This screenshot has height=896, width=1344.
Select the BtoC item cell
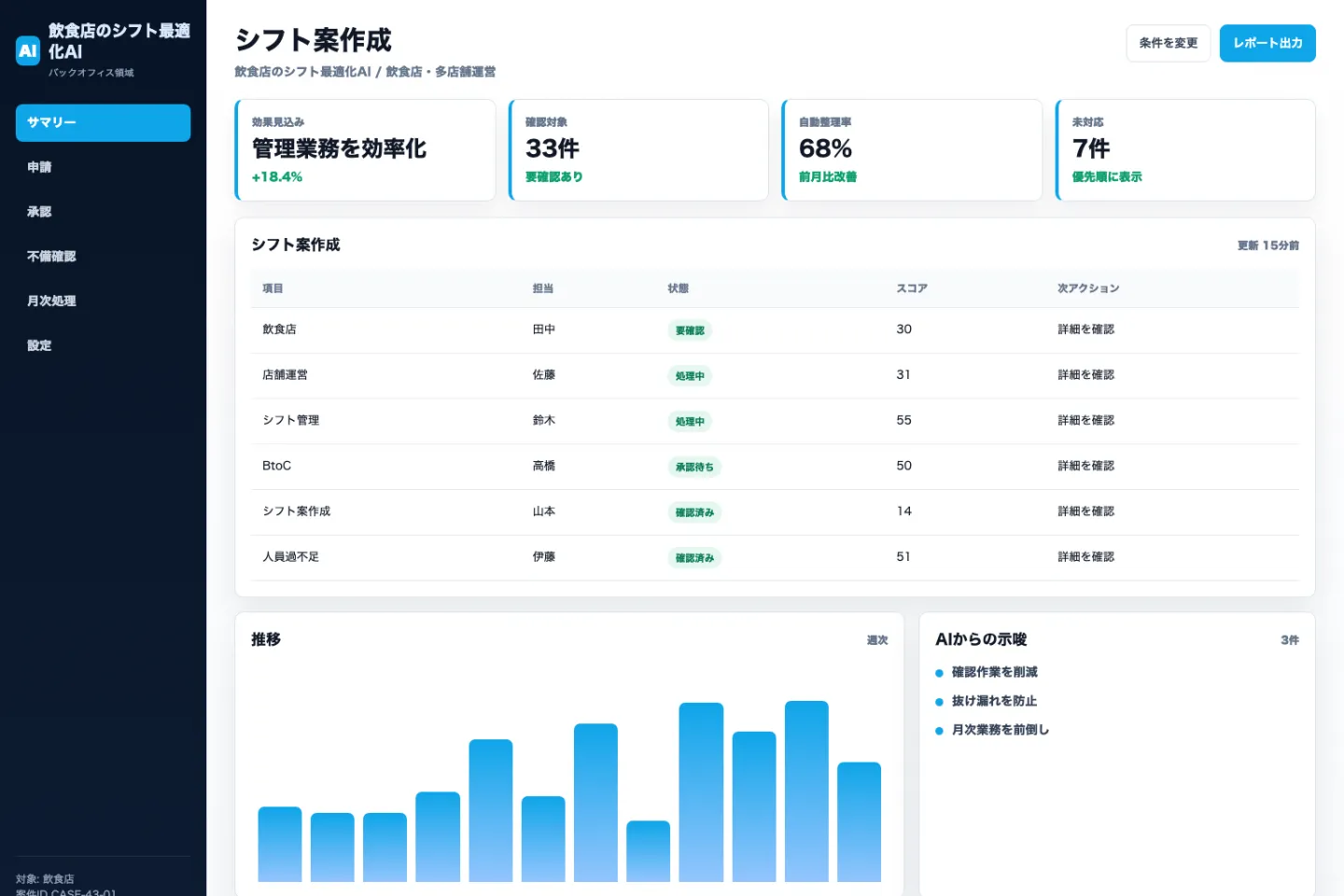(x=277, y=466)
